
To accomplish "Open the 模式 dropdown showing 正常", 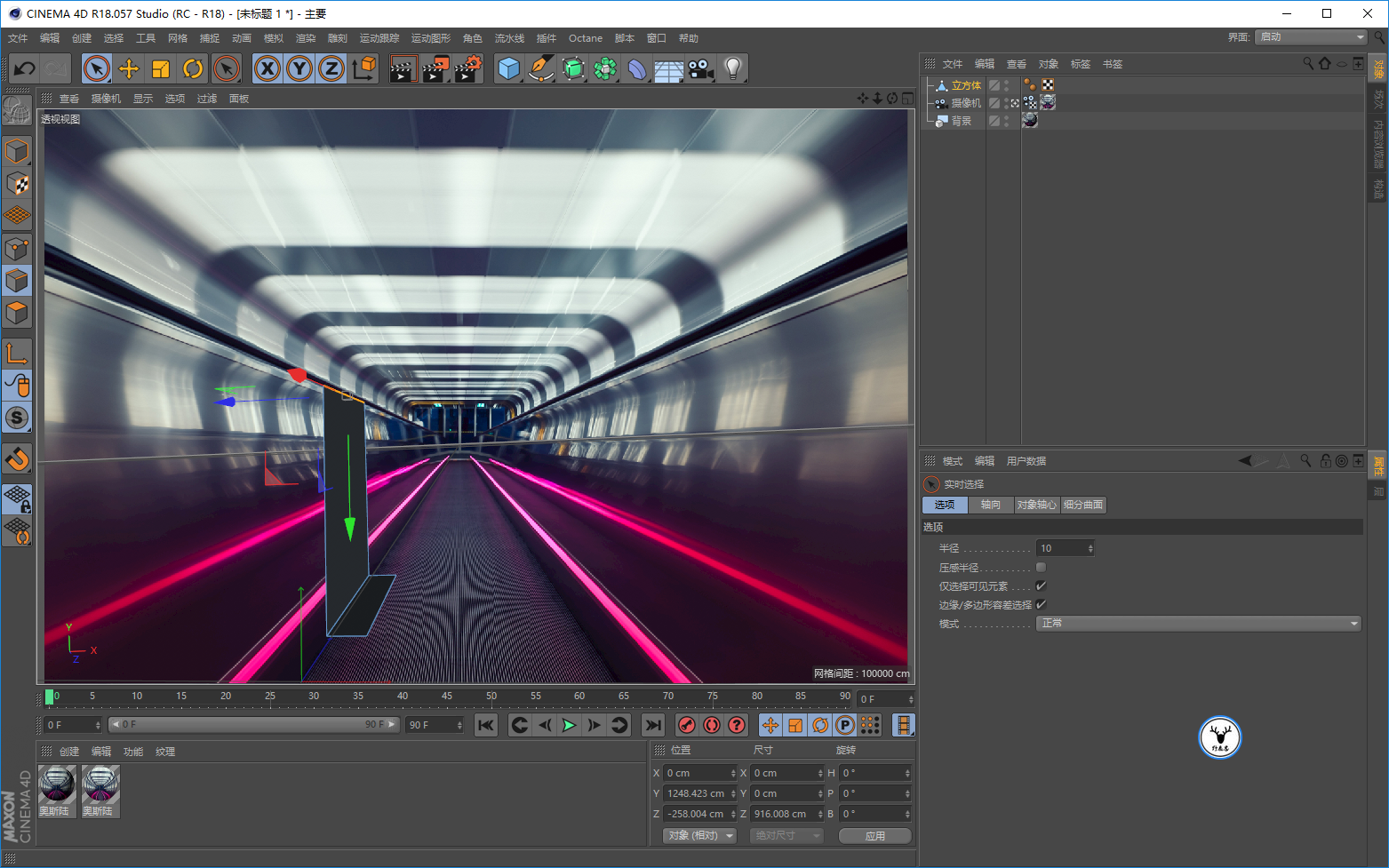I will 1198,624.
